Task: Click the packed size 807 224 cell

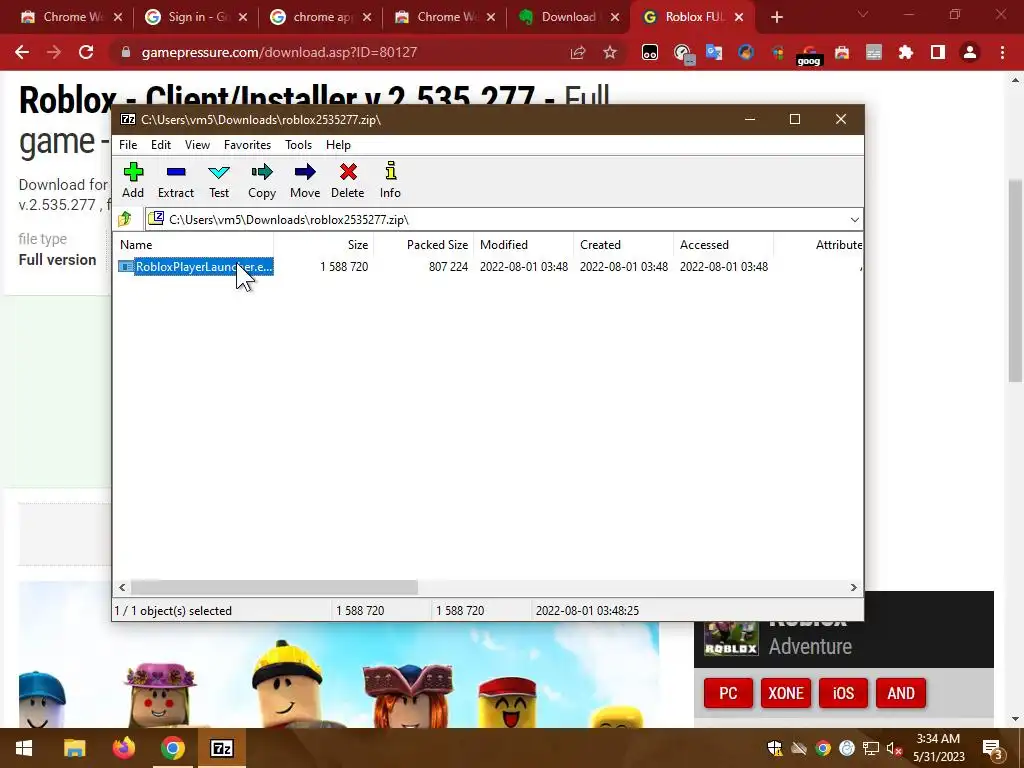Action: tap(449, 266)
